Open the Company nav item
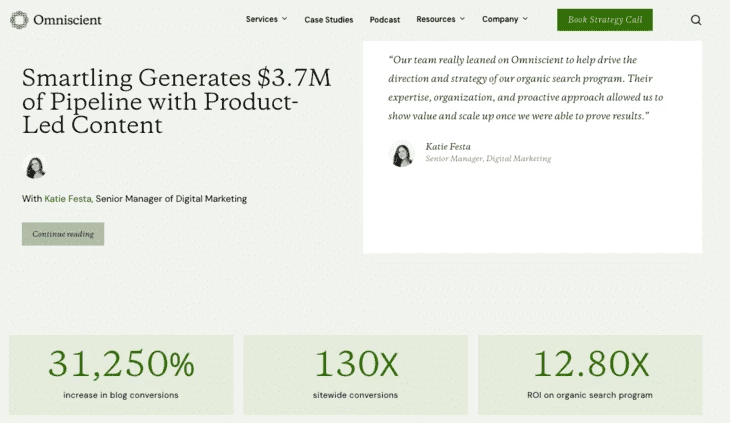 (x=500, y=19)
